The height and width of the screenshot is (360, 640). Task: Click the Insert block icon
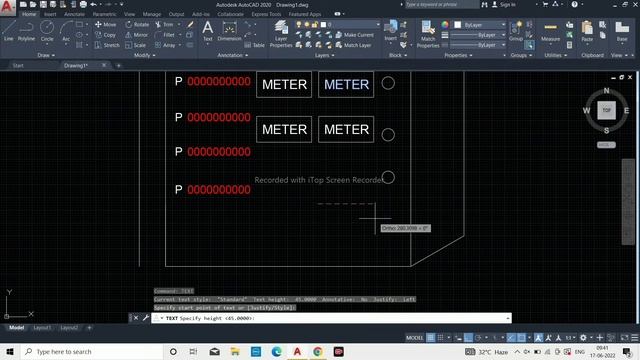pos(391,30)
